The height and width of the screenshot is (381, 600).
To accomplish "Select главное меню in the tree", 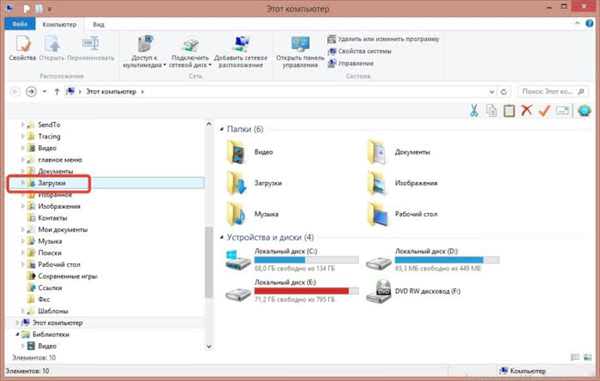I will pyautogui.click(x=60, y=160).
